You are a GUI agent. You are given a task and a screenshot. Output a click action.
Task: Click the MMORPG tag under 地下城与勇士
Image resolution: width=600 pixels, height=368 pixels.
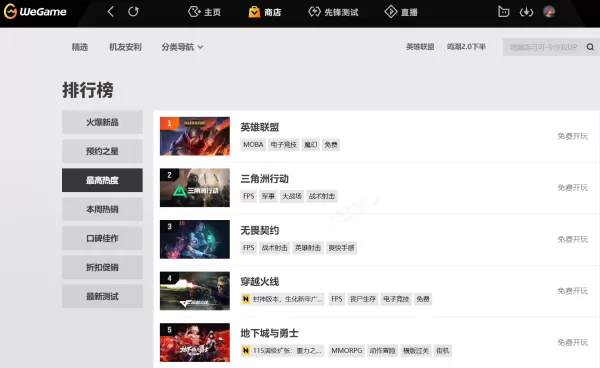point(347,351)
